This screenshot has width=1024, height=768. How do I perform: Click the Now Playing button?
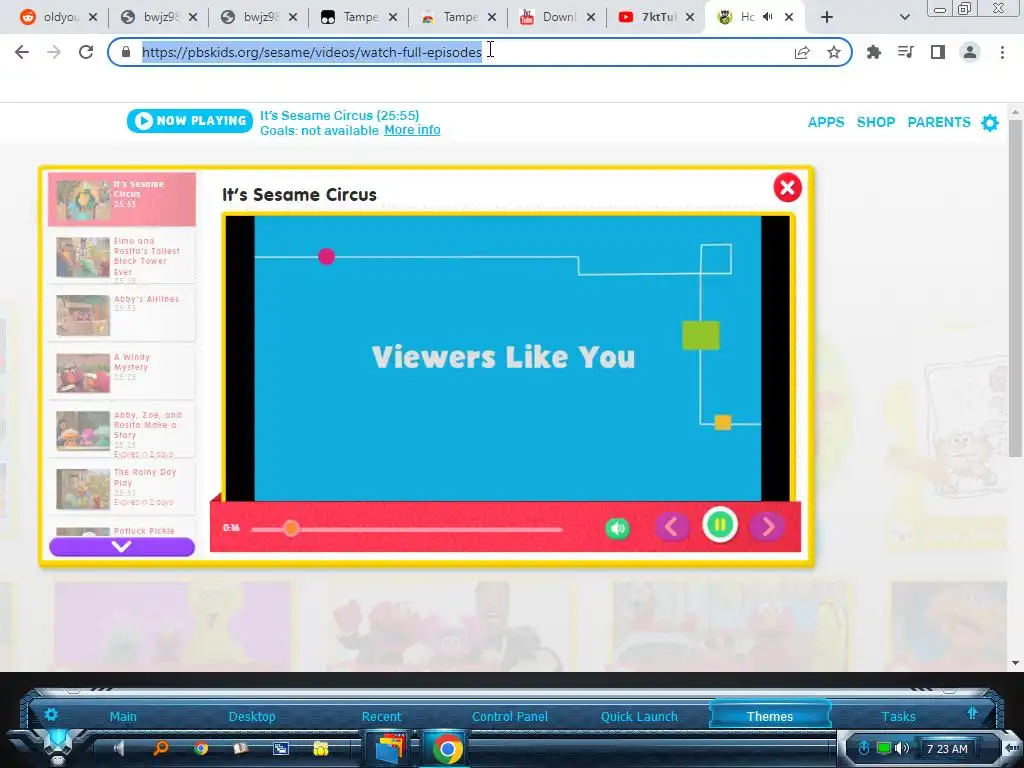point(189,121)
